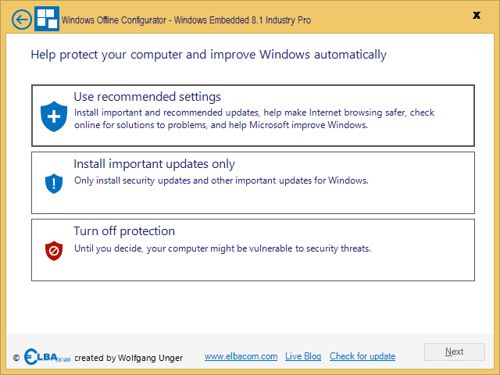Go back with the circled arrow icon
Screen dimensions: 500x375
click(22, 20)
